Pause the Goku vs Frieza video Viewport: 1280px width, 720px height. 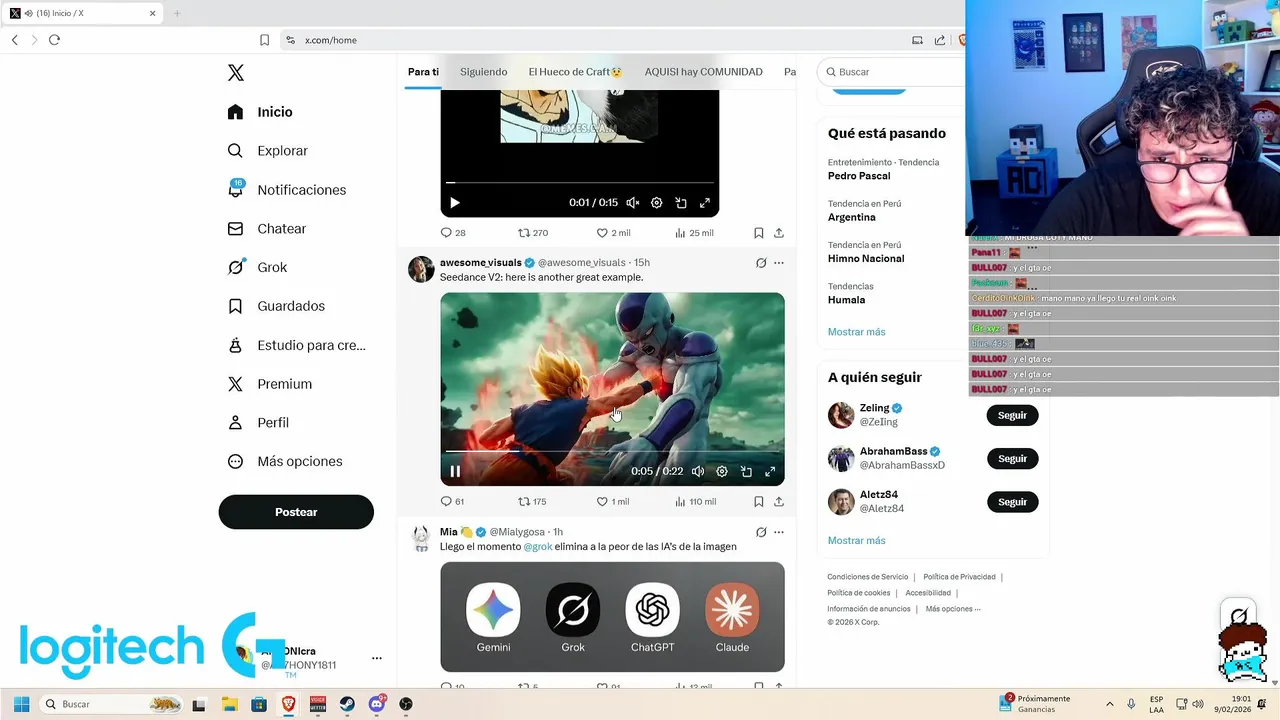455,471
